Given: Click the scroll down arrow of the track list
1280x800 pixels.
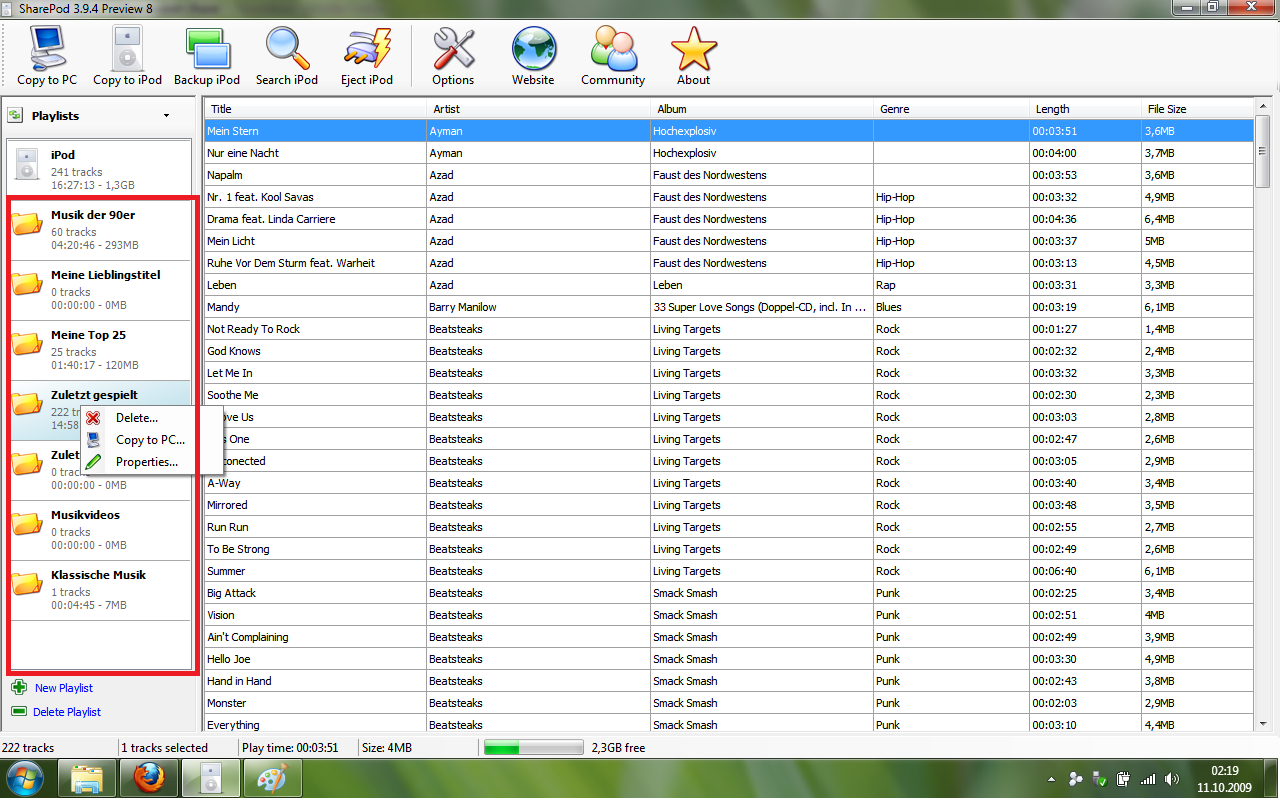Looking at the screenshot, I should 1264,725.
